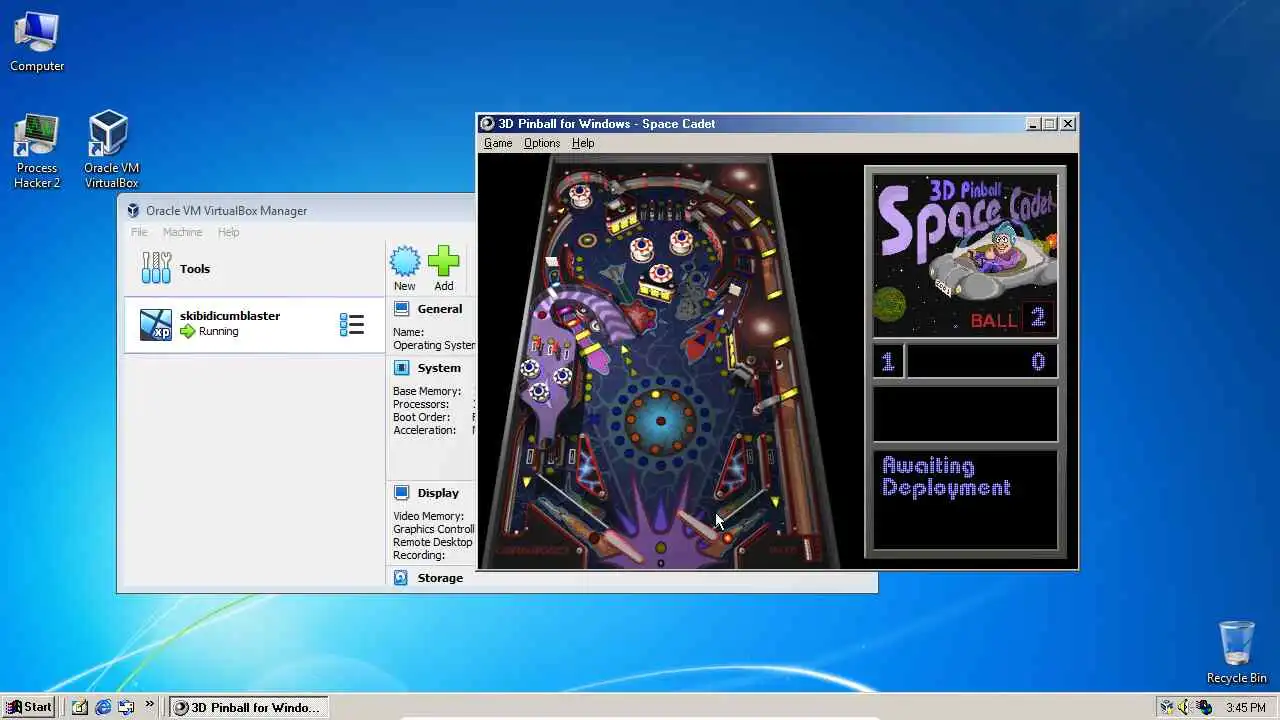Image resolution: width=1280 pixels, height=720 pixels.
Task: Open the File menu in VirtualBox Manager
Action: 139,232
